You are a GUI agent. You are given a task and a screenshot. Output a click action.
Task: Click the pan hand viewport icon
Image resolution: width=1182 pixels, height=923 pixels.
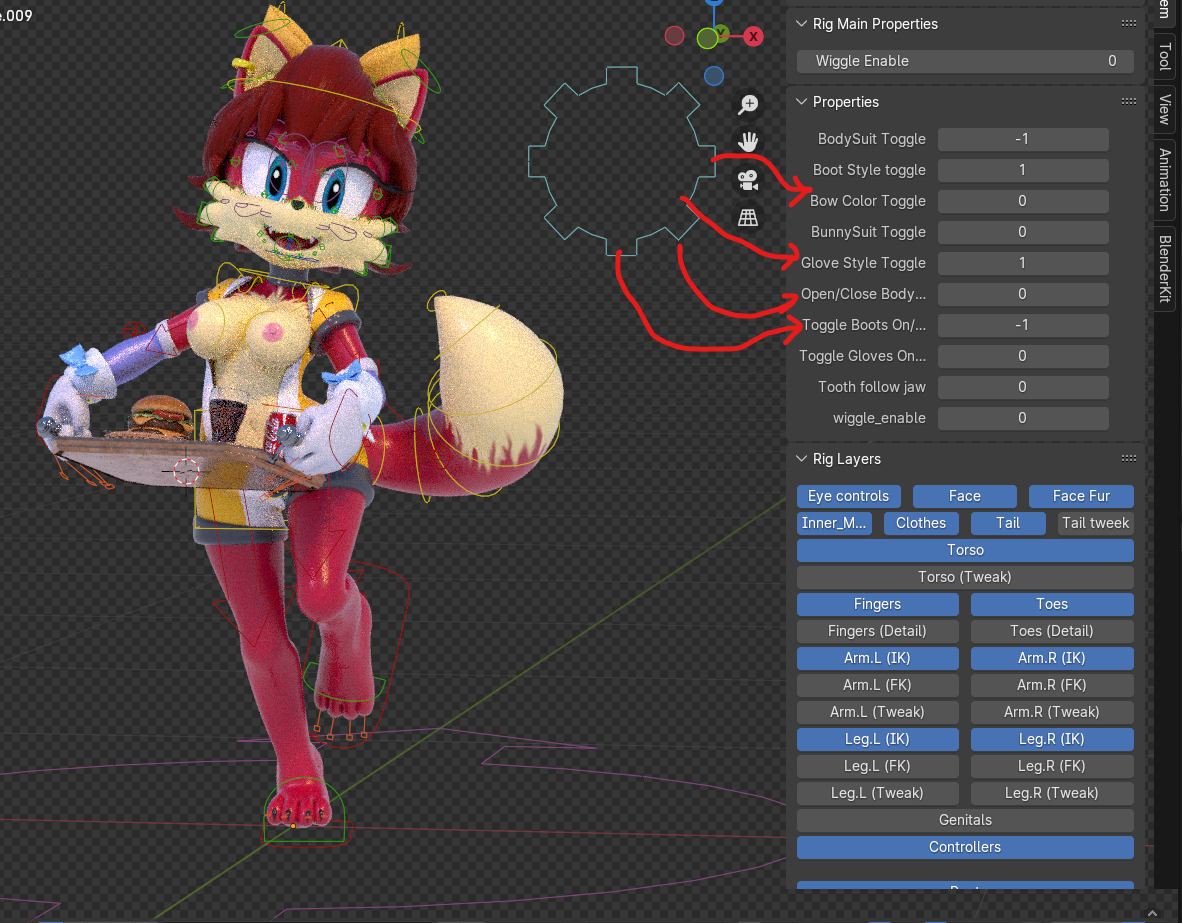coord(748,142)
